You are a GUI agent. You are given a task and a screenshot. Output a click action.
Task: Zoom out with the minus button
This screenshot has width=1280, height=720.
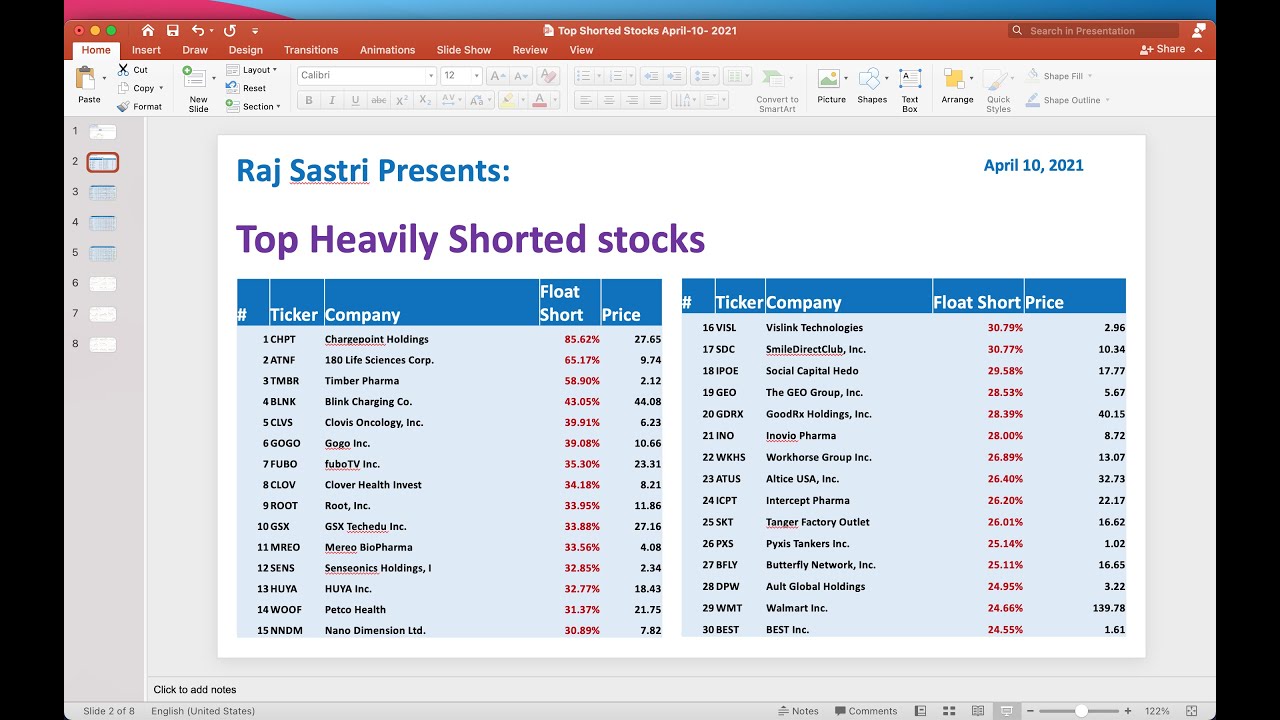click(x=1030, y=711)
